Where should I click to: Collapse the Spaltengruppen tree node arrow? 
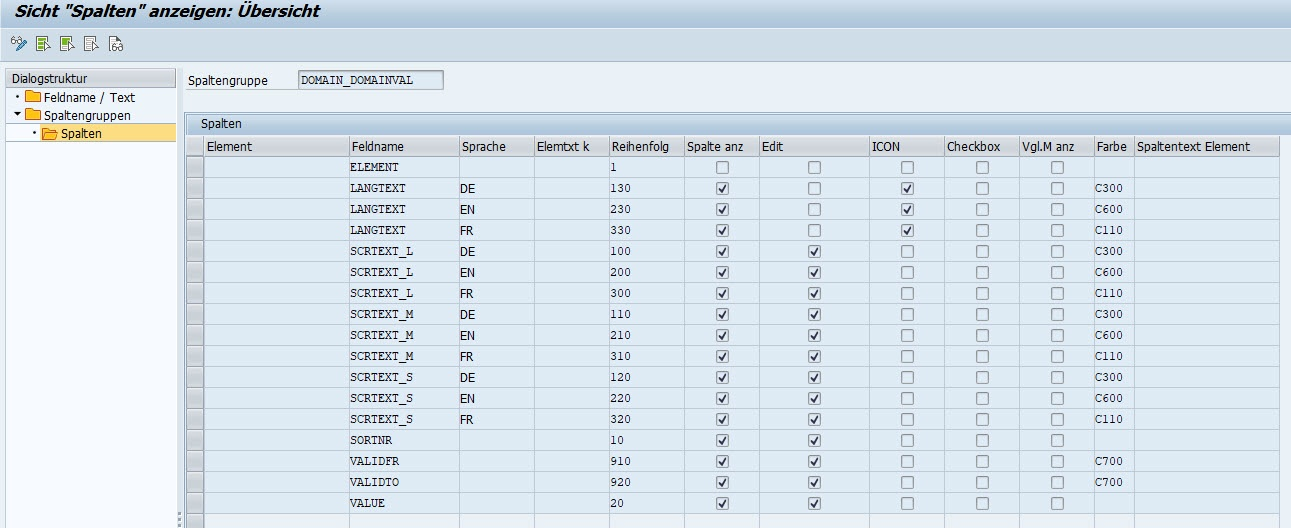[x=17, y=115]
